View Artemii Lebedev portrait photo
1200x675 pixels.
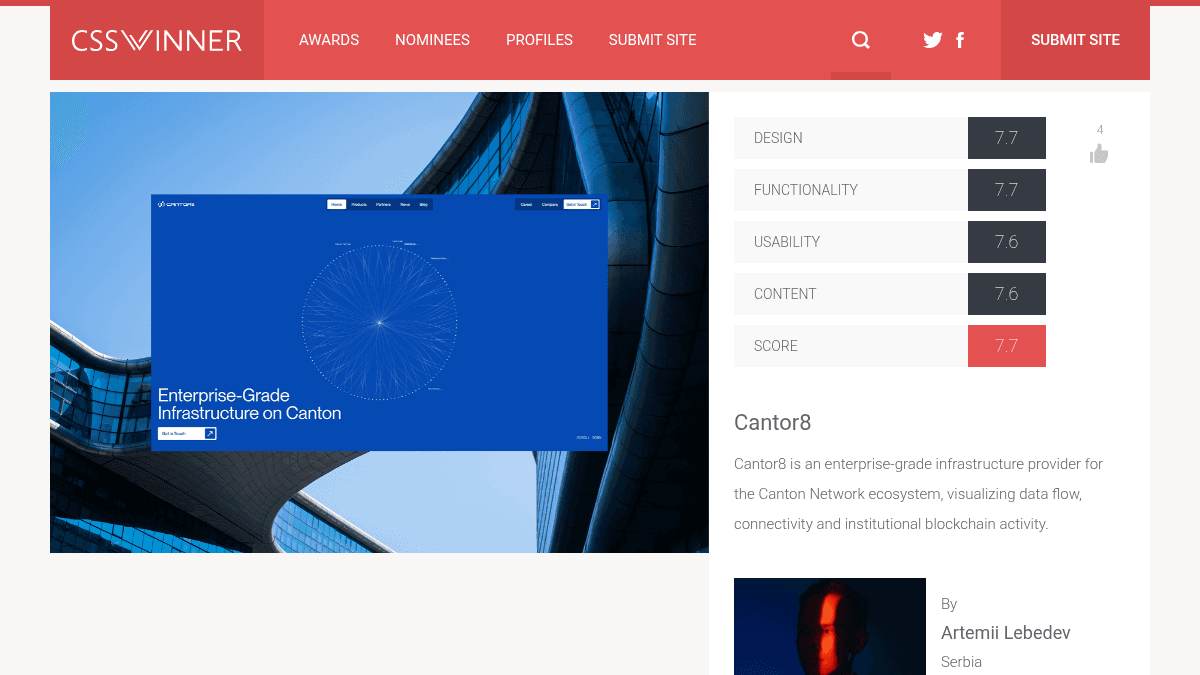830,626
